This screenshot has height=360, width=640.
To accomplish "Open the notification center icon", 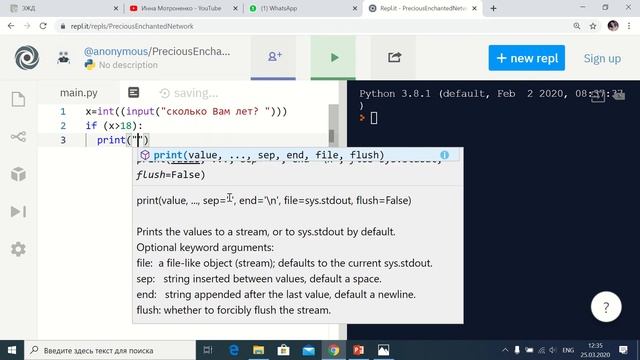I will click(623, 350).
